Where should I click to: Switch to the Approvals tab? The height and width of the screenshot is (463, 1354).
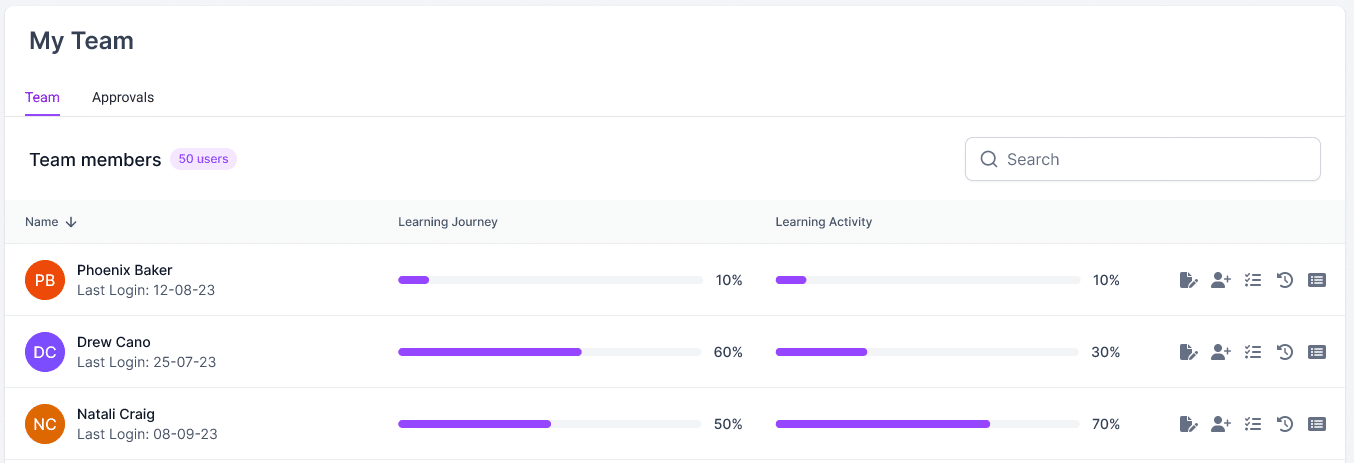pyautogui.click(x=123, y=97)
